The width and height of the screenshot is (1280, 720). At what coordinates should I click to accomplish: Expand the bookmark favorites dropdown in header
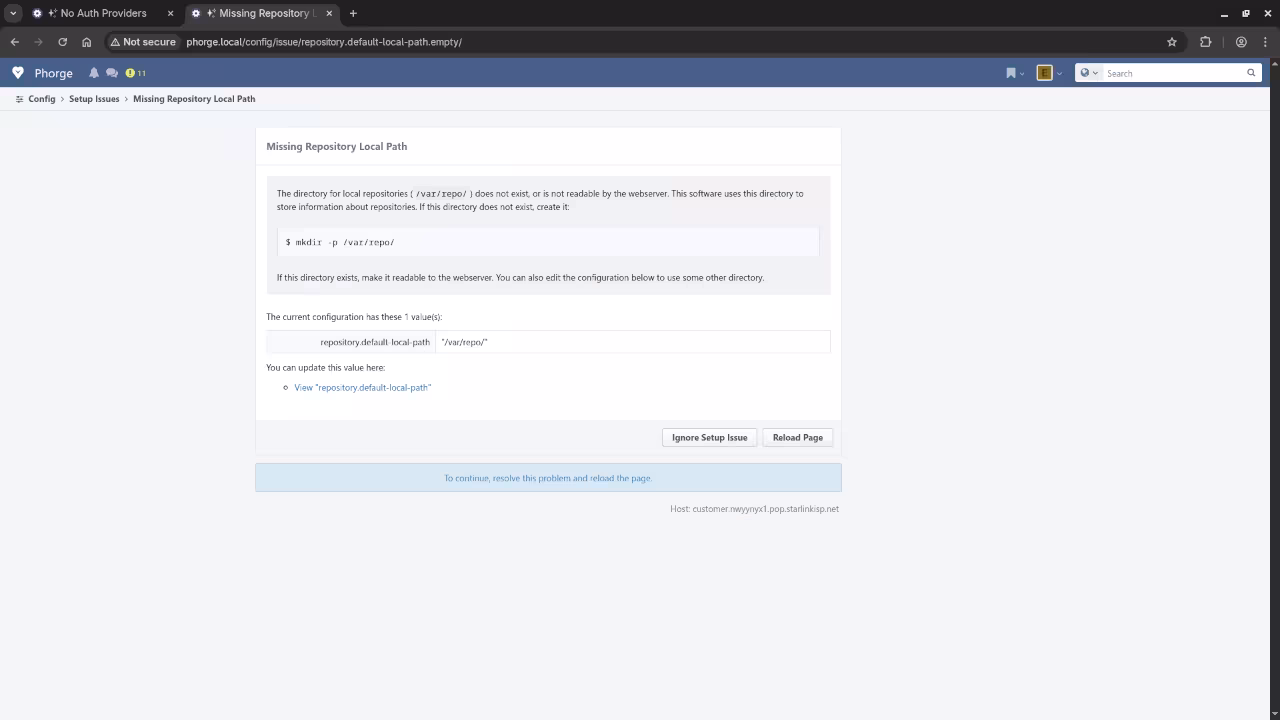point(1014,73)
